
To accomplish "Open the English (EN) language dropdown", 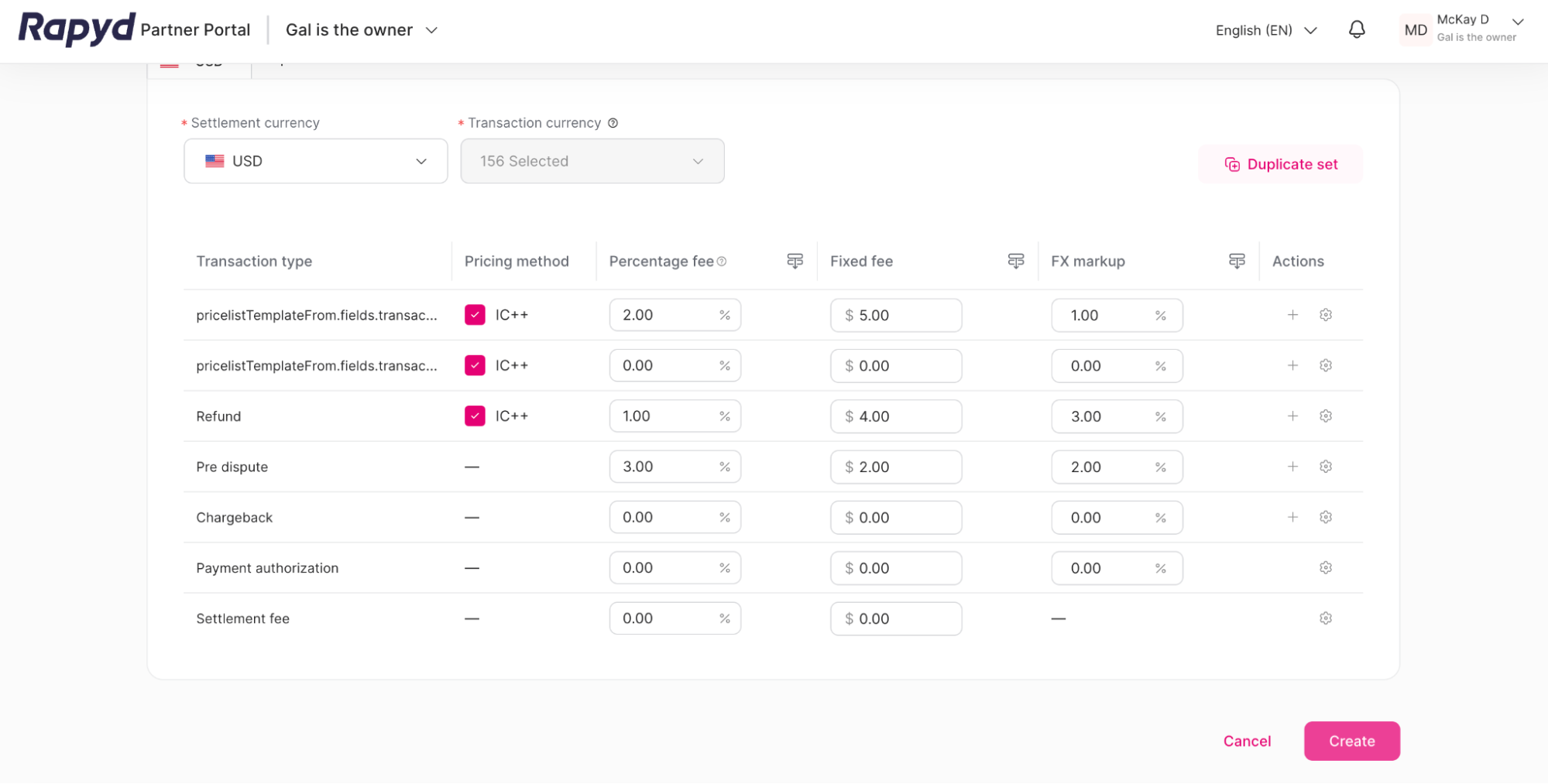I will point(1265,30).
